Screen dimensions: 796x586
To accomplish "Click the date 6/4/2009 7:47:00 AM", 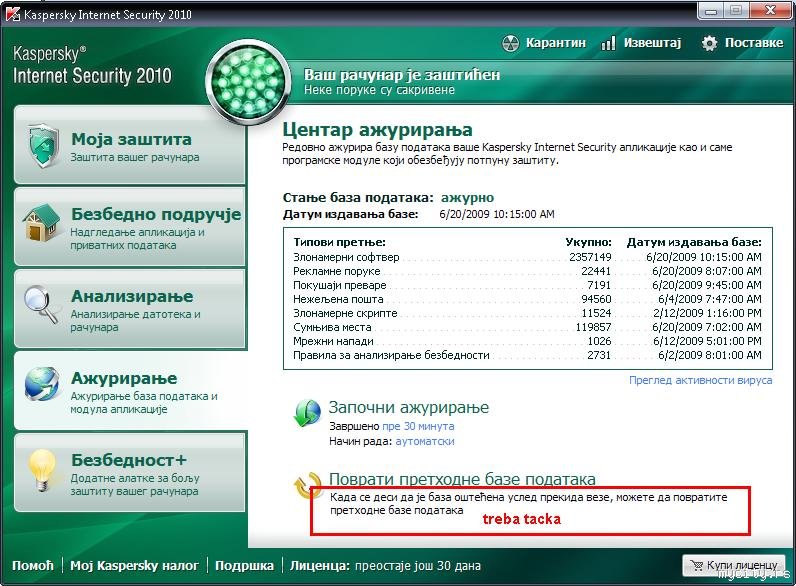I will click(710, 299).
